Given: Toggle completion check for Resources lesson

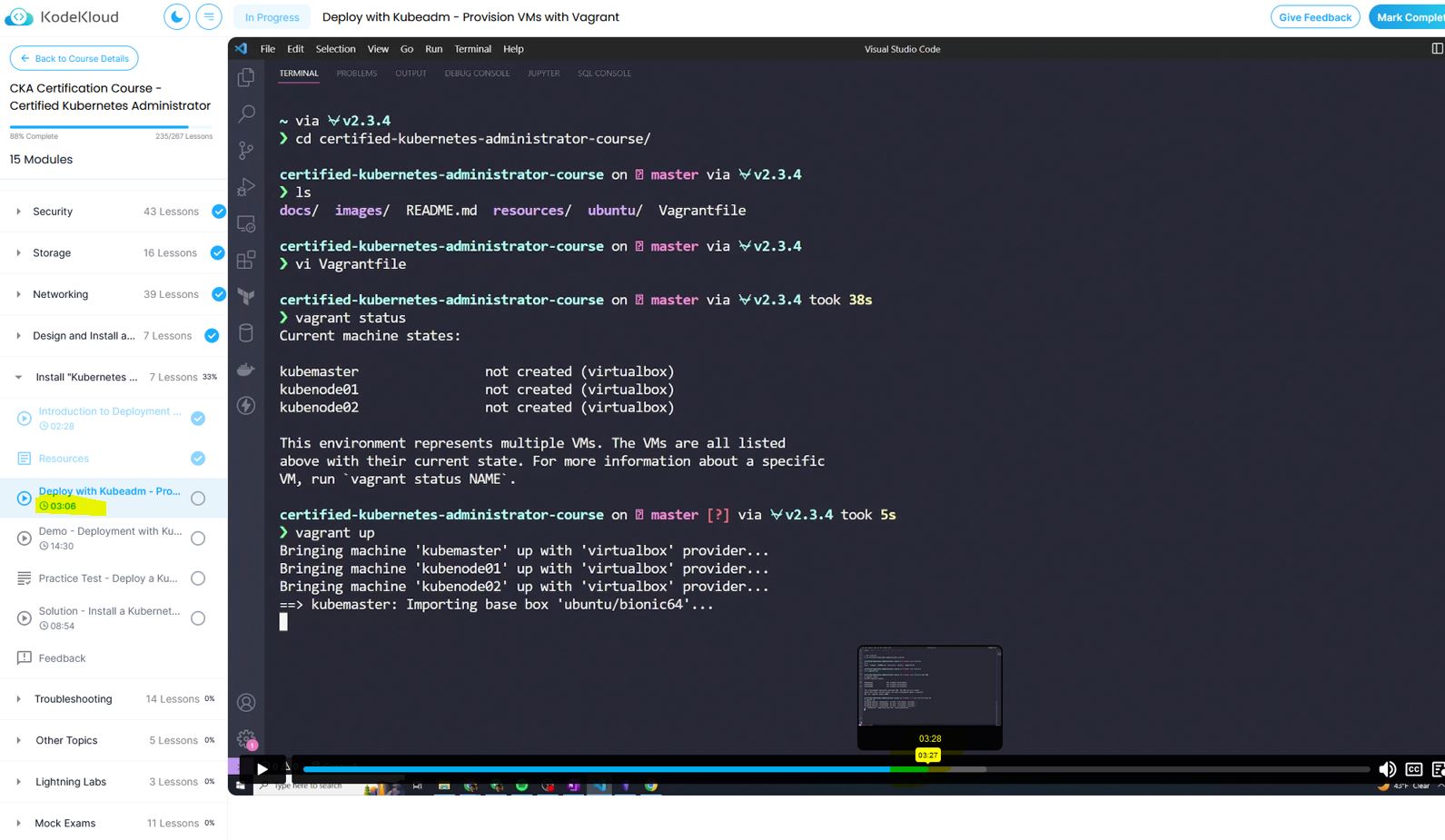Looking at the screenshot, I should pos(198,459).
